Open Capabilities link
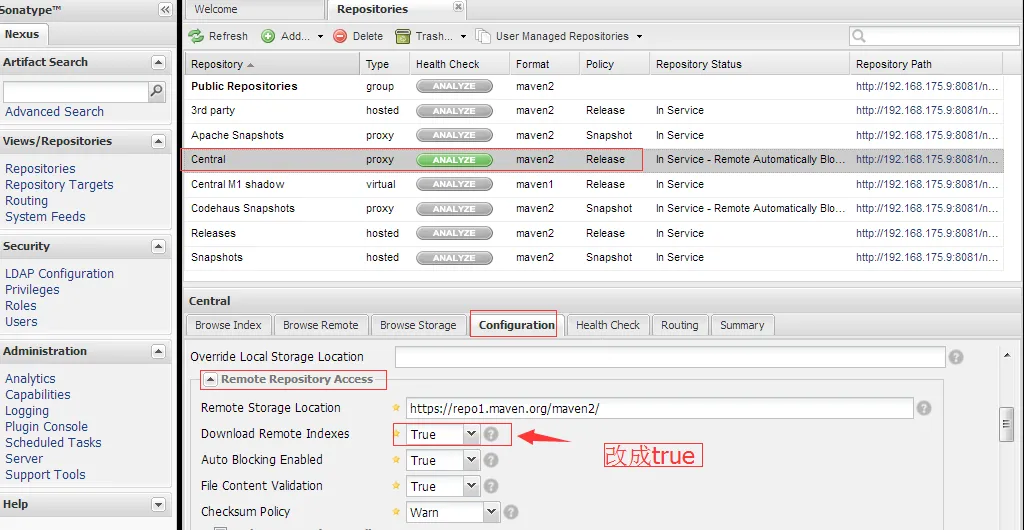 coord(38,395)
